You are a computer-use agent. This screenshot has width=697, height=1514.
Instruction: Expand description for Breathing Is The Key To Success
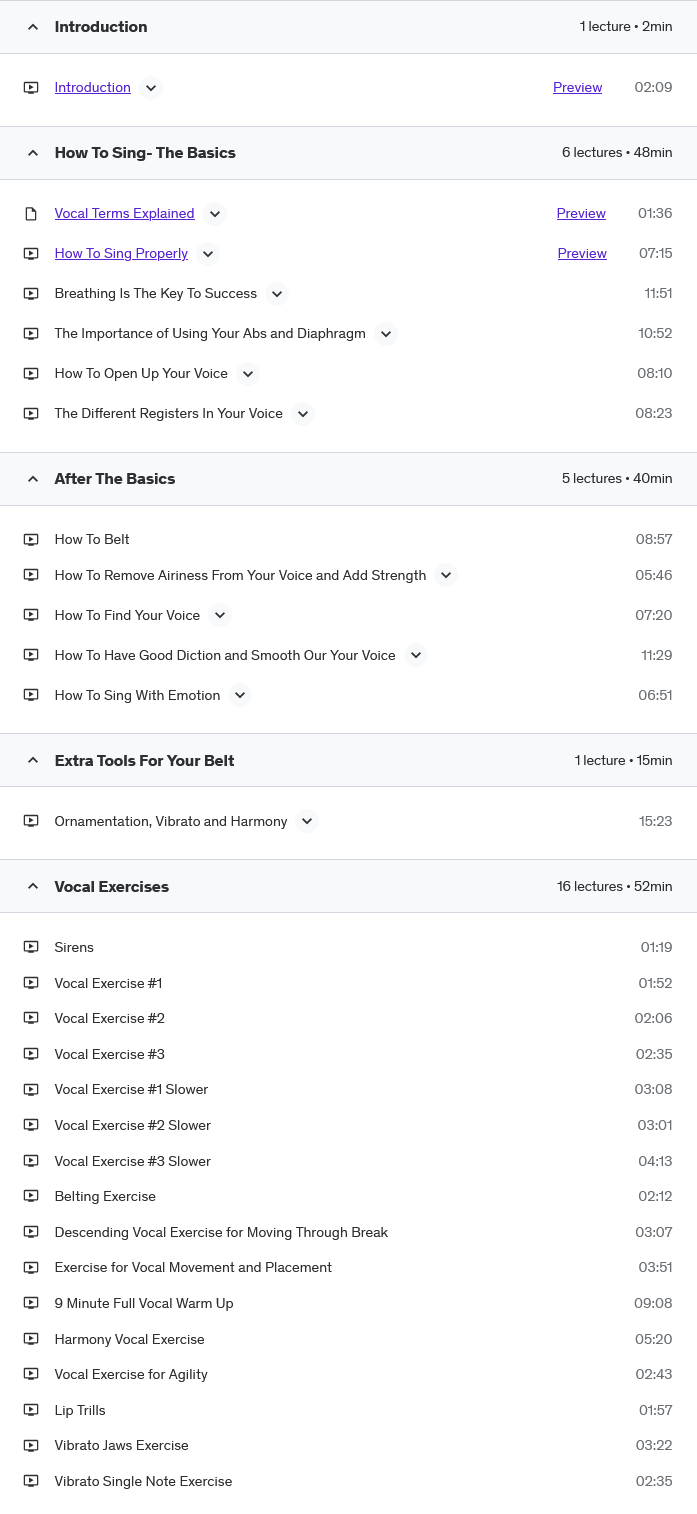click(277, 294)
